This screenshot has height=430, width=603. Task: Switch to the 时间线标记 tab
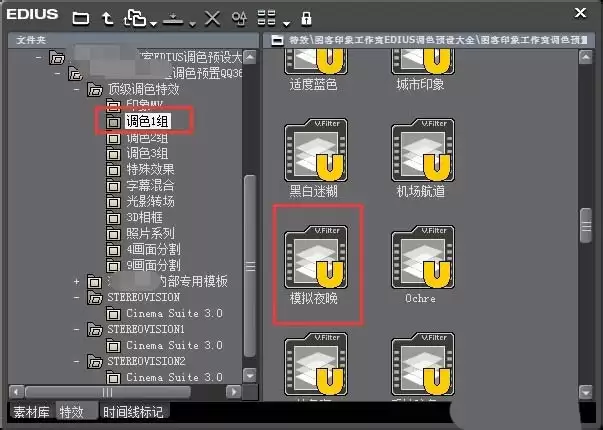[x=133, y=412]
